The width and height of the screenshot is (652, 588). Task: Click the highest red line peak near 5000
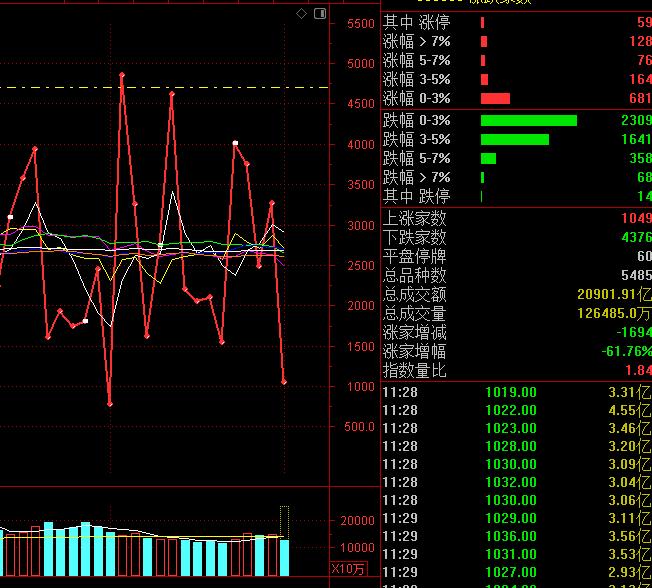[x=122, y=75]
